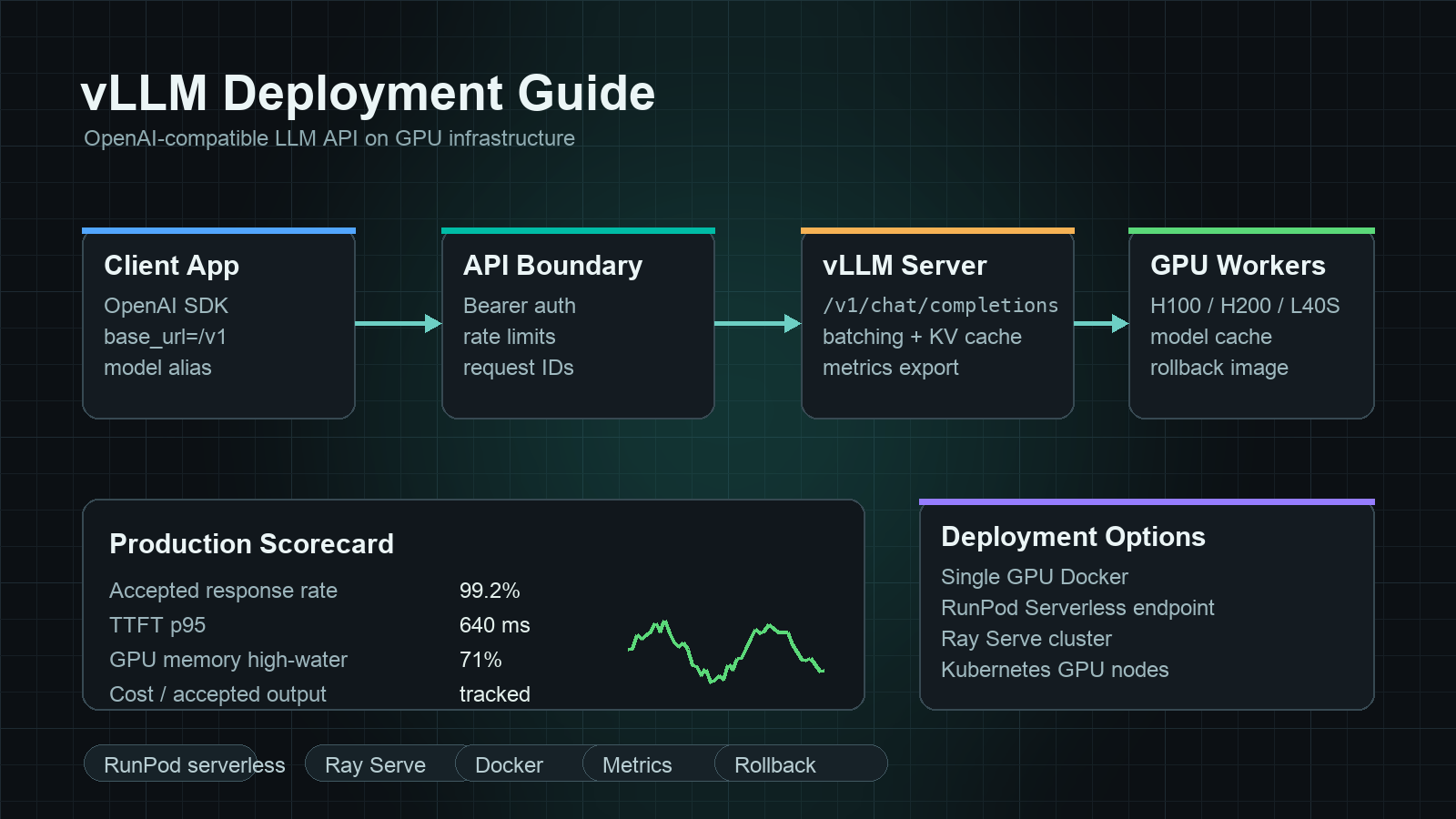
Task: Click 'model alias' text
Action: tap(157, 368)
